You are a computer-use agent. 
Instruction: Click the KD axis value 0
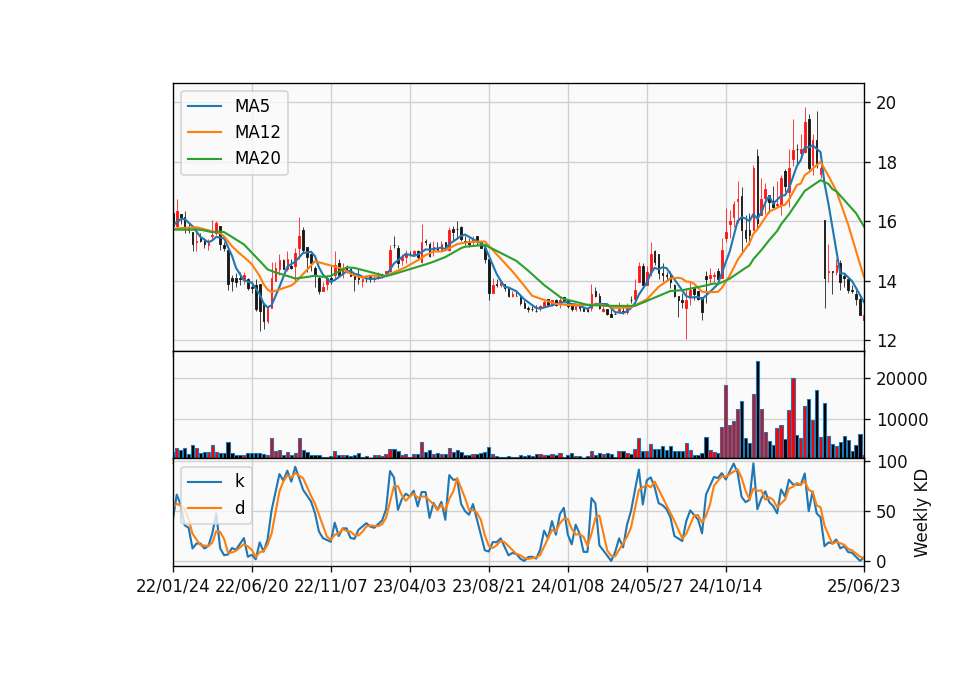pos(881,561)
